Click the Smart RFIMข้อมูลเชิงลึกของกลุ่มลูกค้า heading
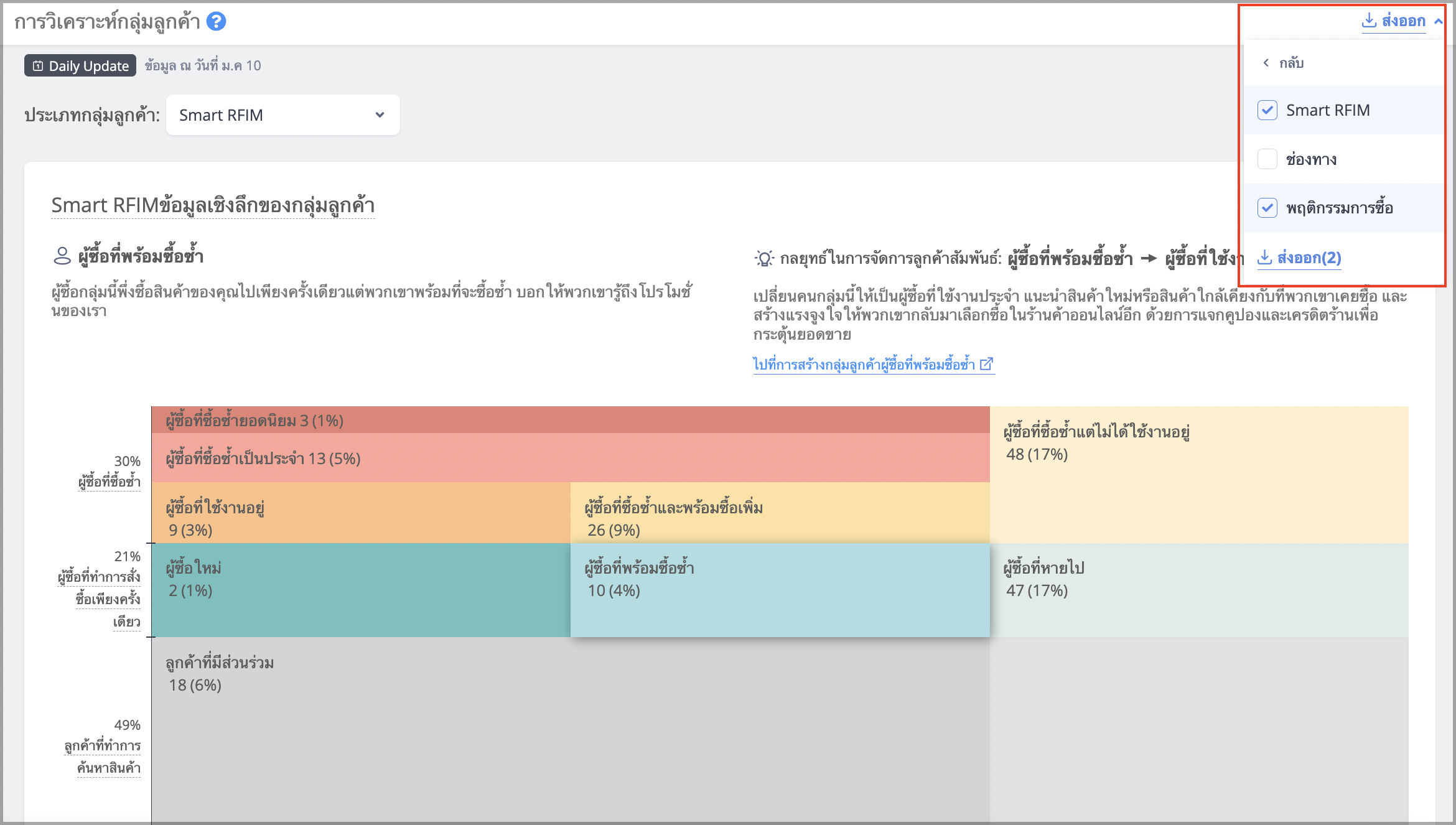 pos(213,205)
